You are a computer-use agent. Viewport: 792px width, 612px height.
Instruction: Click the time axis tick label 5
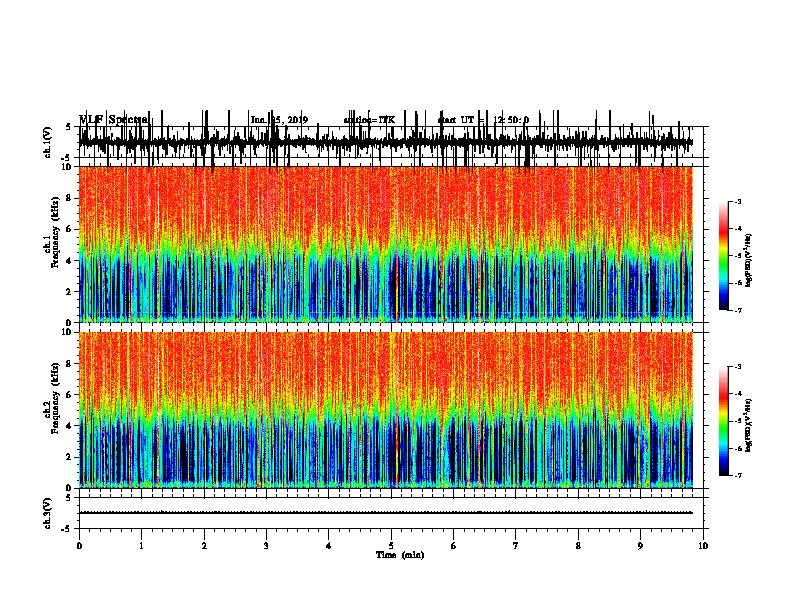tap(391, 546)
